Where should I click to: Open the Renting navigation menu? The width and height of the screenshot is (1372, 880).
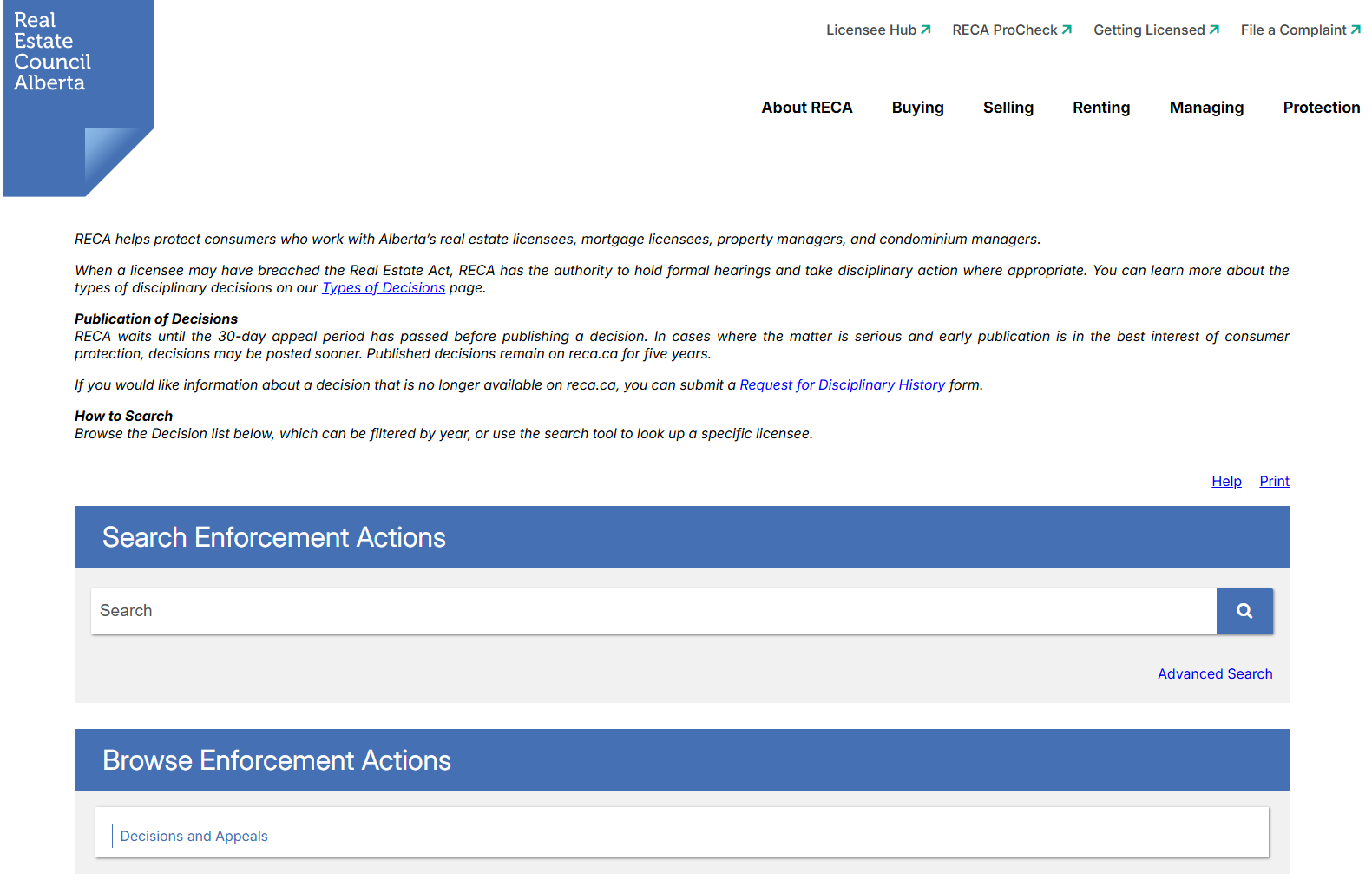[1100, 108]
